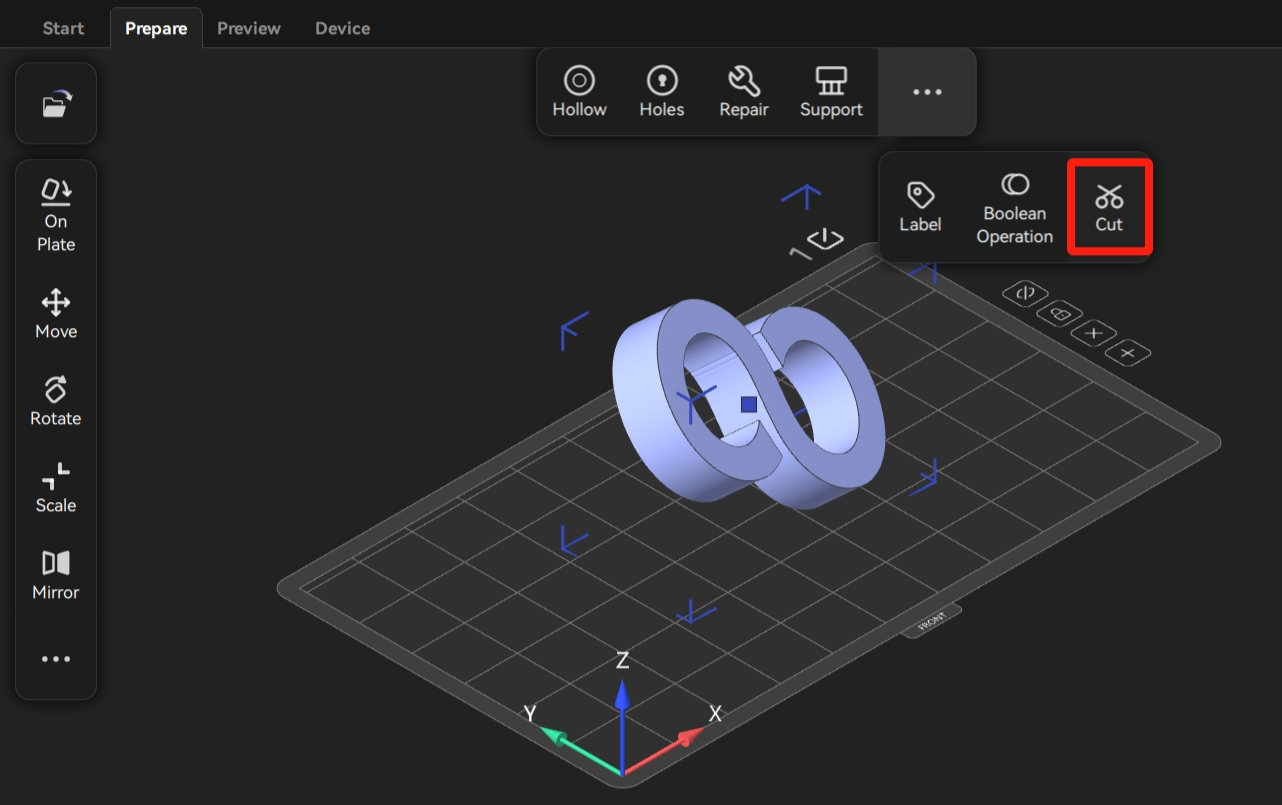Click the Scale tool button
This screenshot has height=805, width=1282.
point(56,488)
